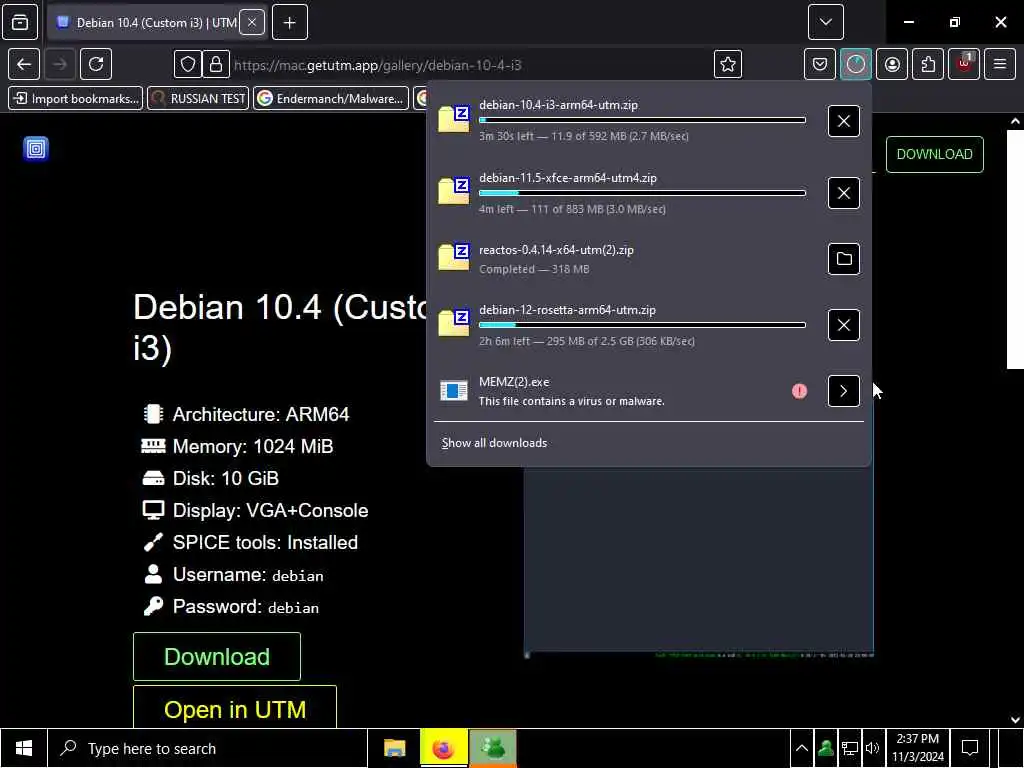Click the debian-11.5-xfce download progress bar
The height and width of the screenshot is (768, 1024).
(x=642, y=193)
